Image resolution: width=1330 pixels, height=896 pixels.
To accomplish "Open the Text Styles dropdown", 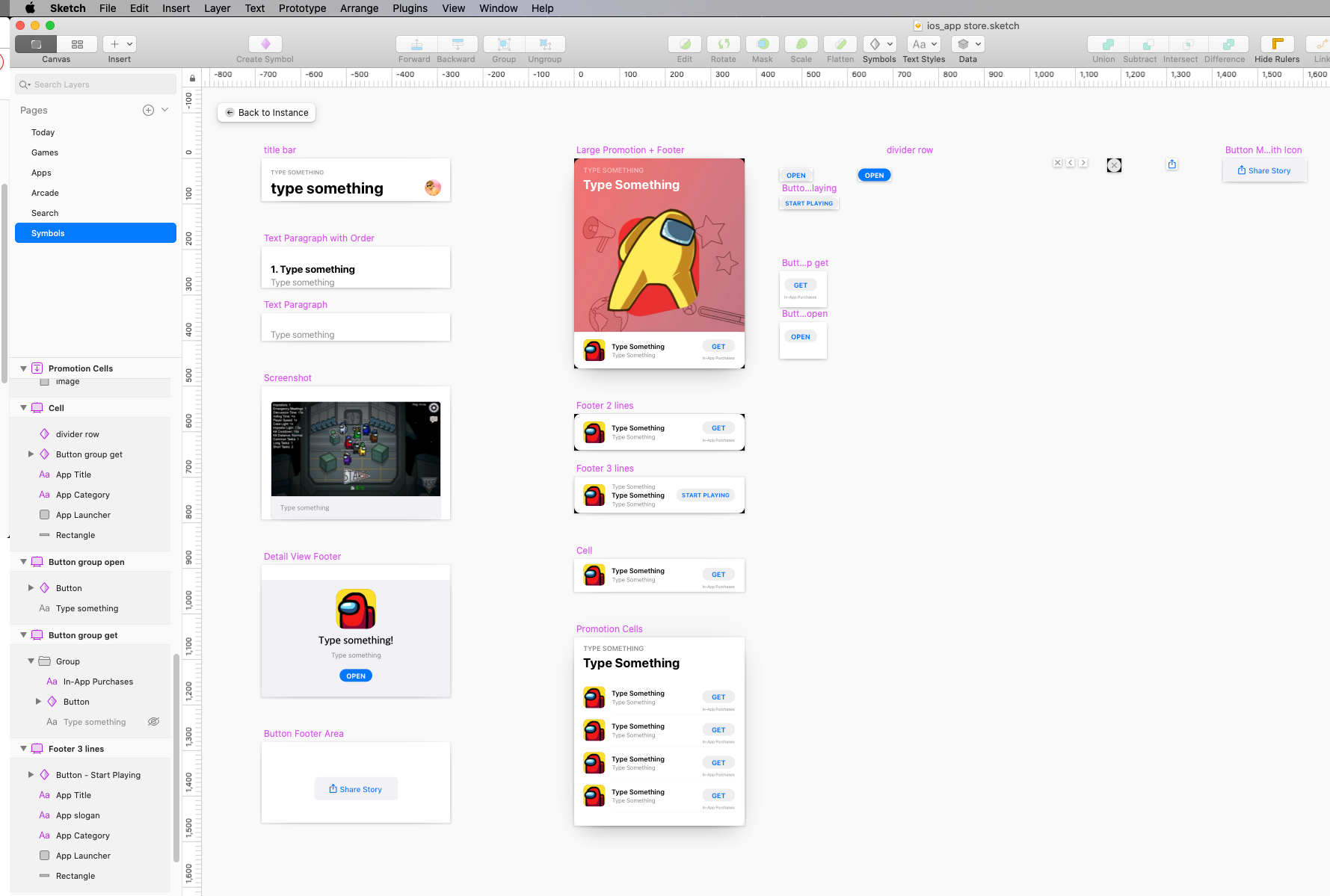I will pos(924,44).
